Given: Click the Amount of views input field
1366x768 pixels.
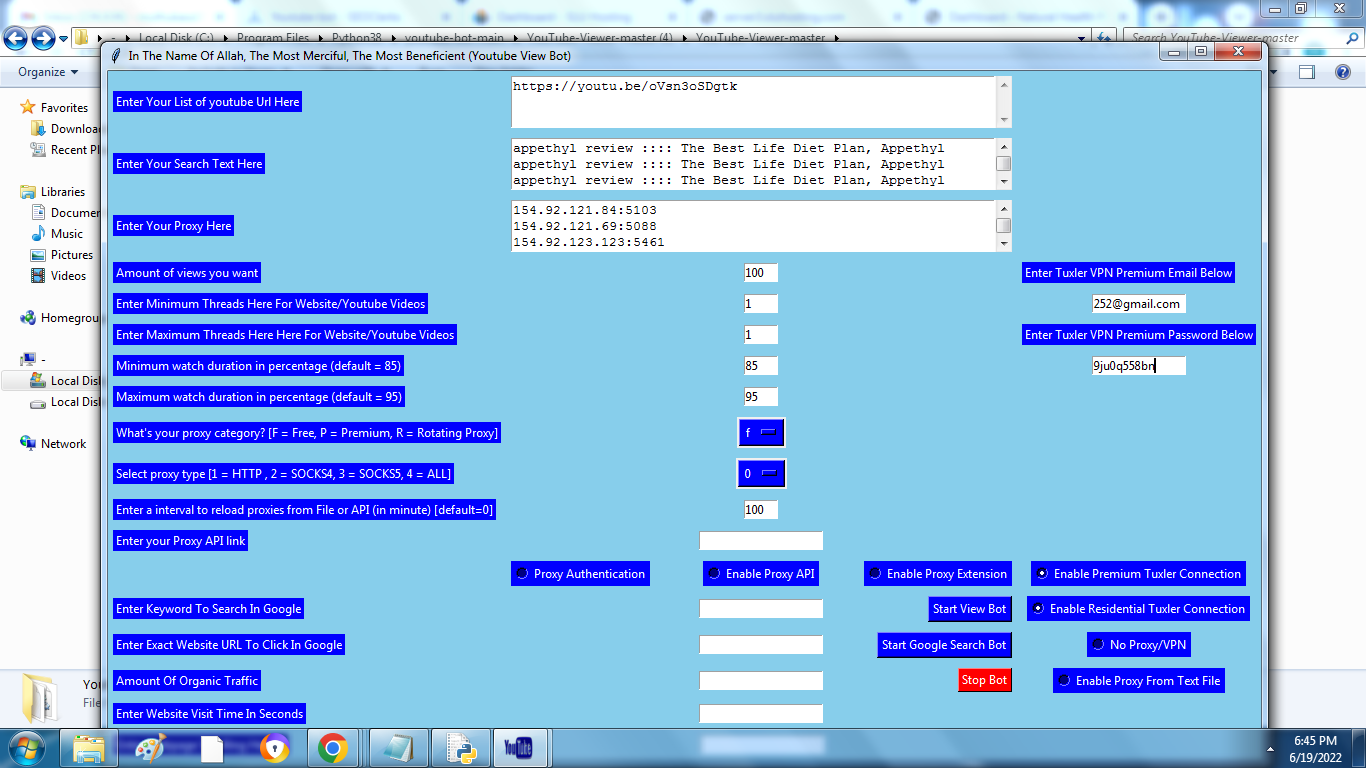Looking at the screenshot, I should pos(760,272).
